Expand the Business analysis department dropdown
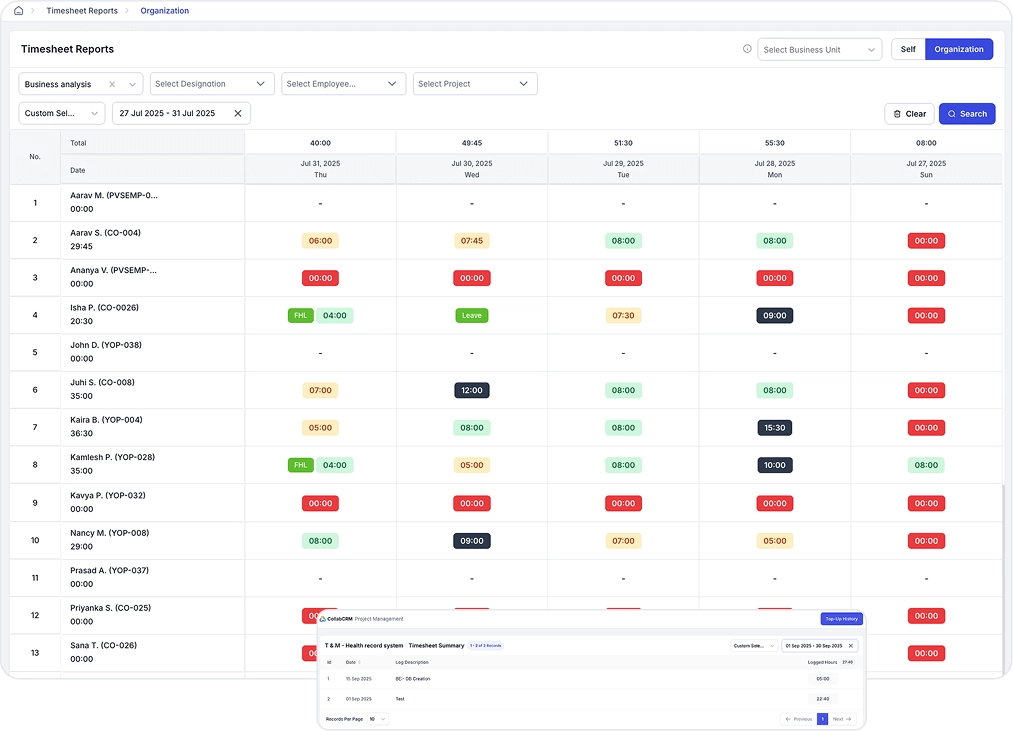Image resolution: width=1013 pixels, height=731 pixels. coord(132,84)
